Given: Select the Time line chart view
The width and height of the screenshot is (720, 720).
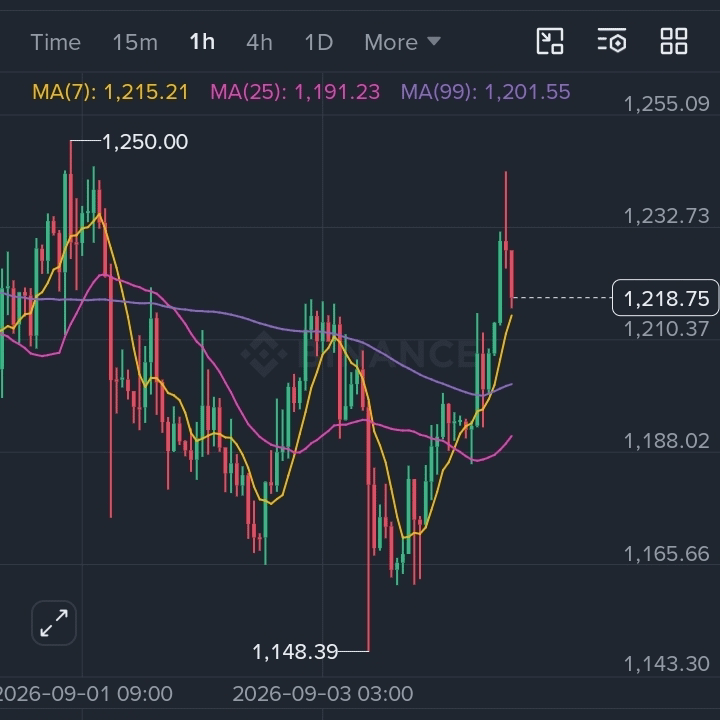Looking at the screenshot, I should pos(56,42).
